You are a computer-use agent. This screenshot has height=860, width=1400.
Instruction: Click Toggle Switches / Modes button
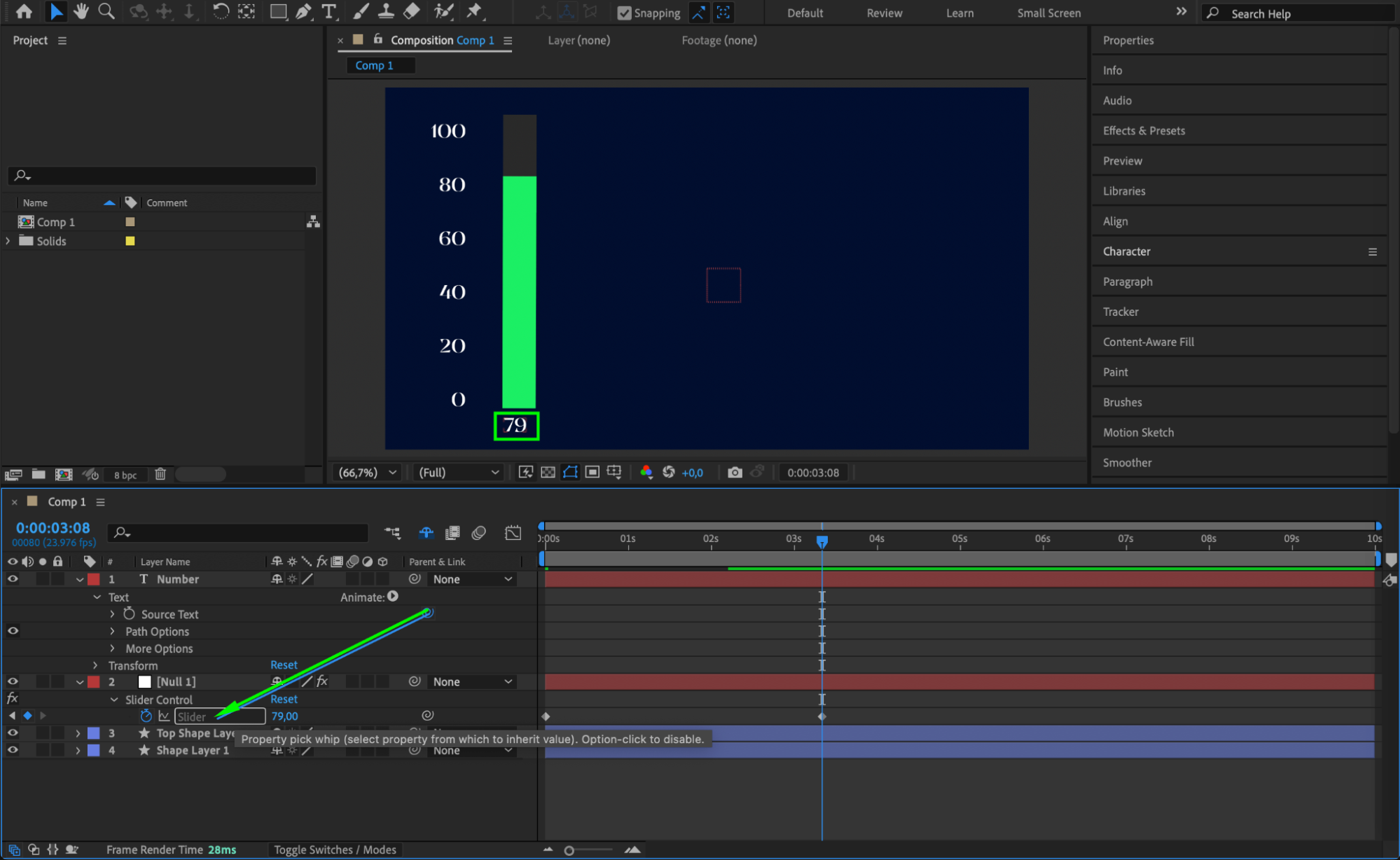click(x=335, y=849)
